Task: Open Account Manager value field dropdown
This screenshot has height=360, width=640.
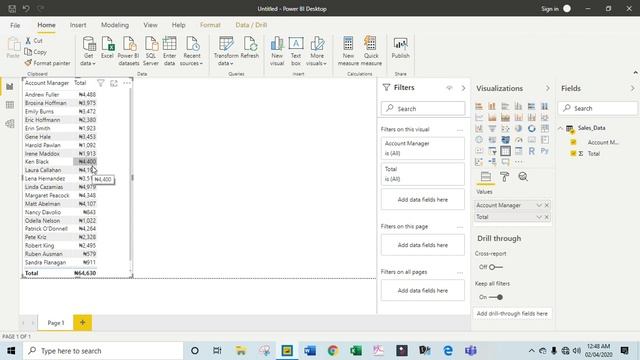Action: point(539,205)
